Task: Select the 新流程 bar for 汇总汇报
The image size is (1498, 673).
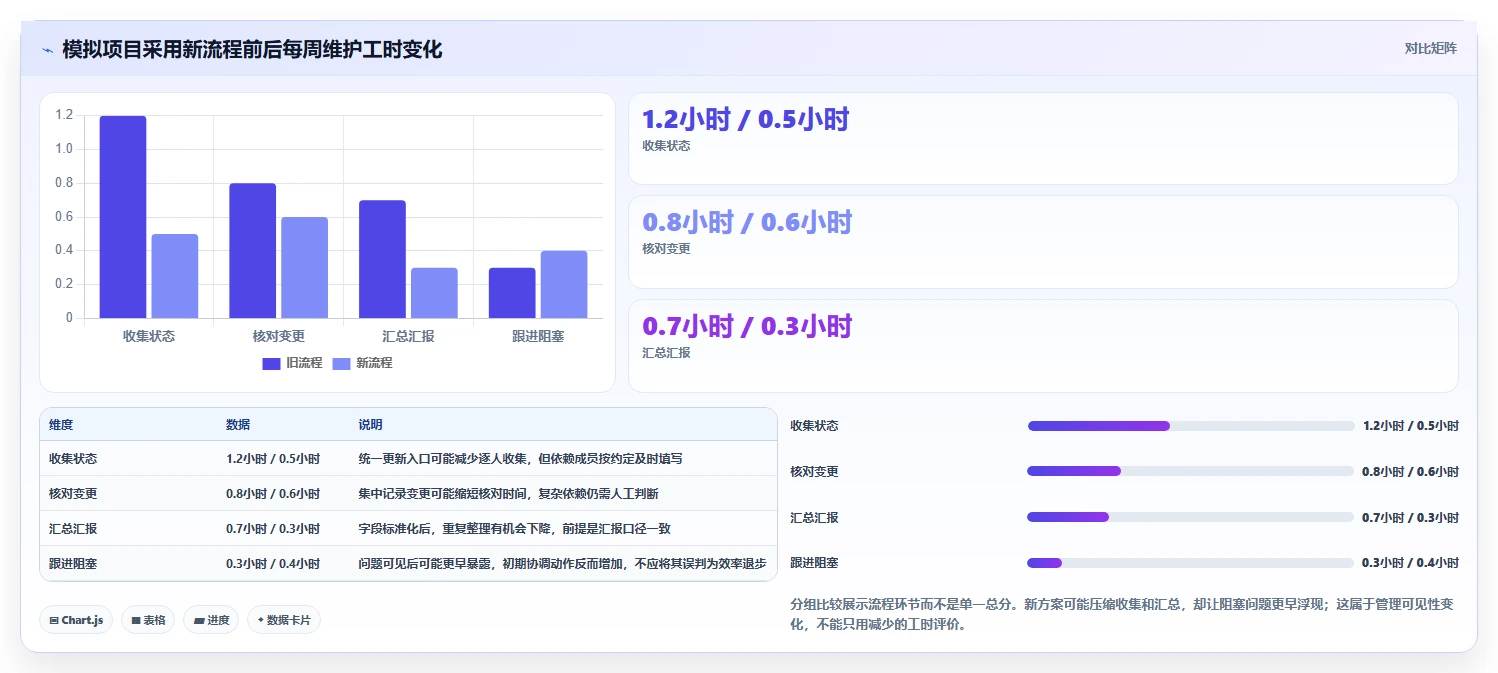Action: 434,293
